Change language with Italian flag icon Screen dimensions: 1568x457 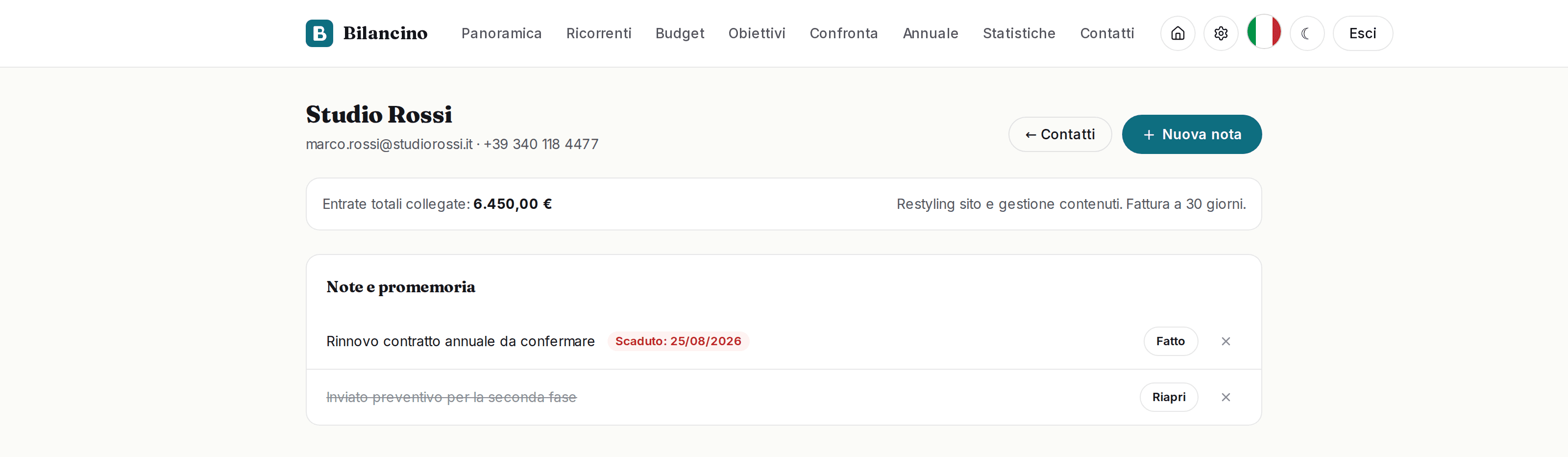click(x=1264, y=32)
